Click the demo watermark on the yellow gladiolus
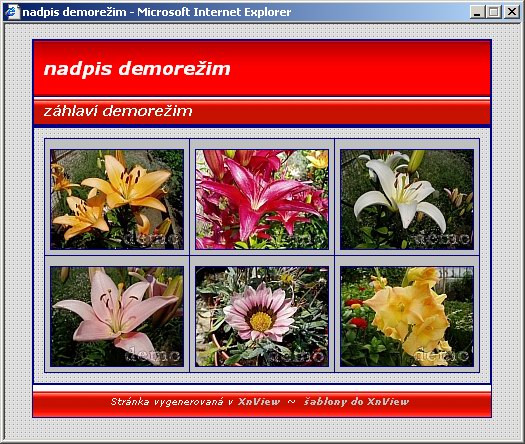 (441, 356)
